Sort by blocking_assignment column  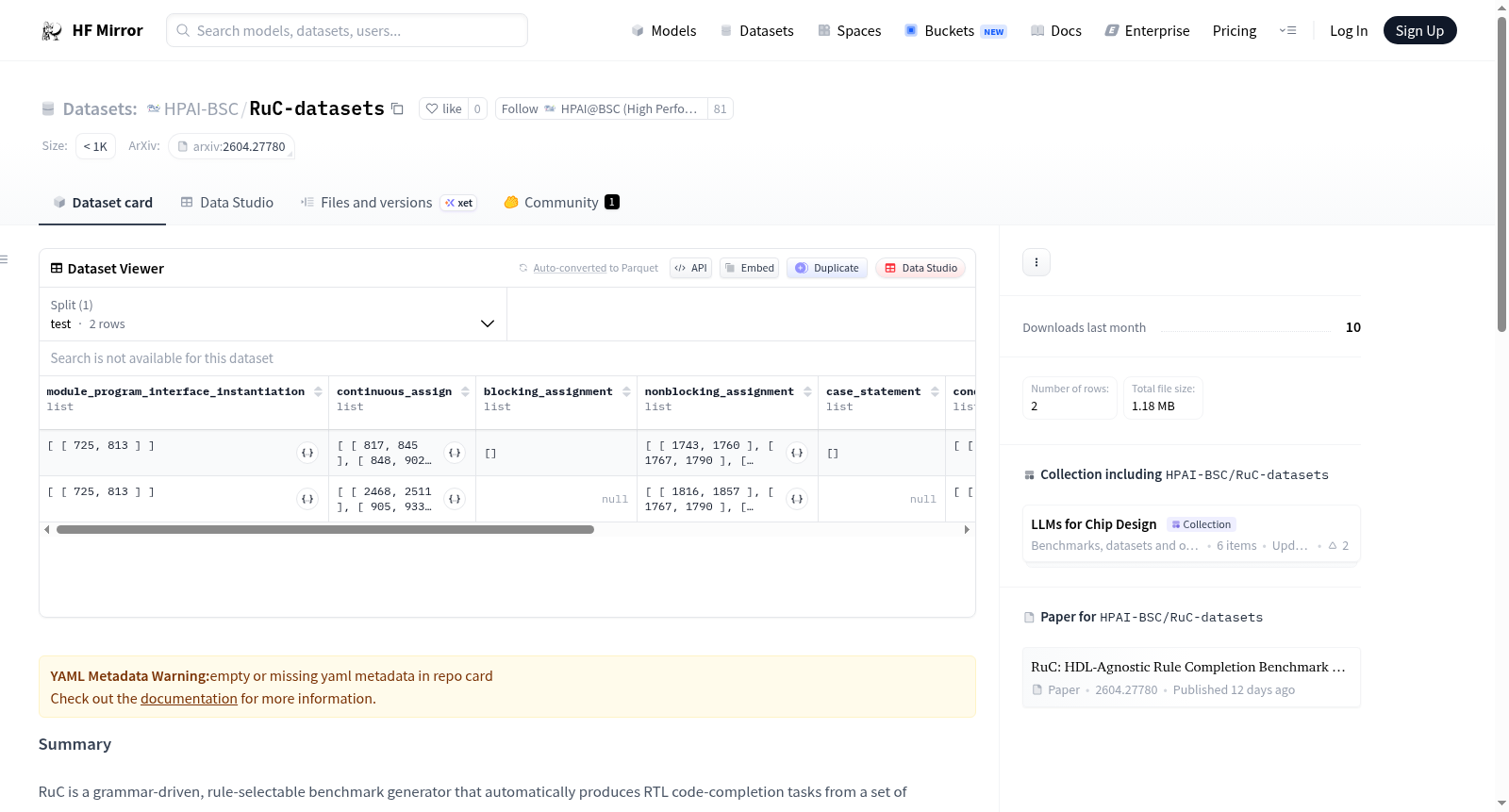click(626, 391)
